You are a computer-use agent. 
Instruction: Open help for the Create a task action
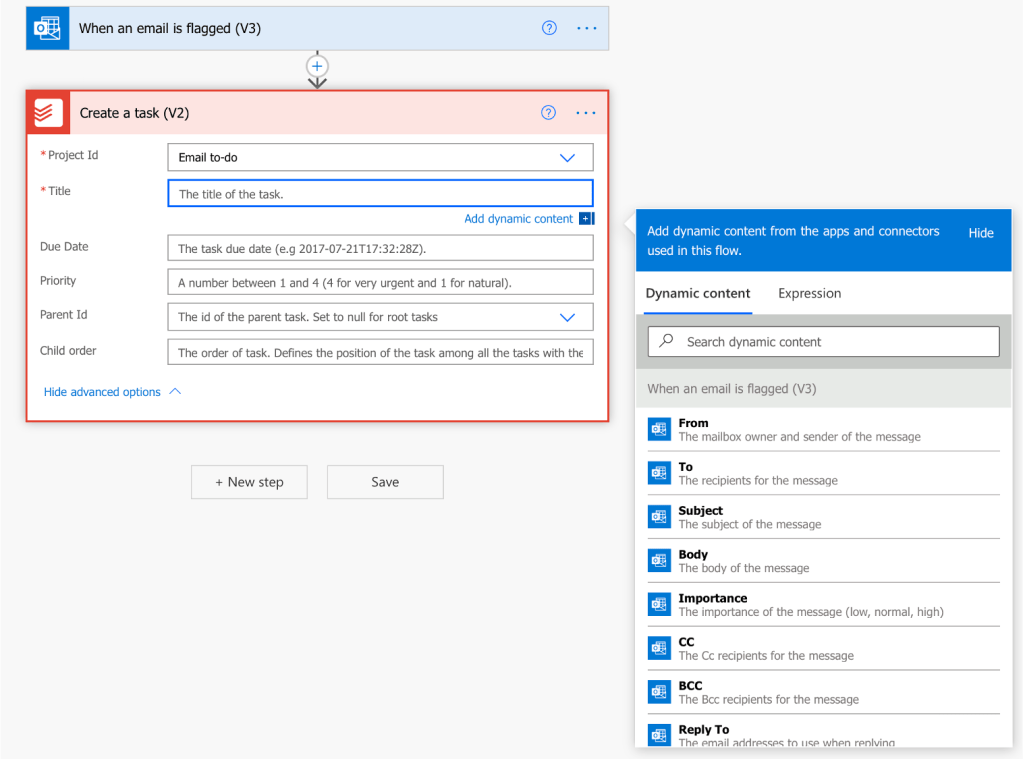click(x=548, y=113)
